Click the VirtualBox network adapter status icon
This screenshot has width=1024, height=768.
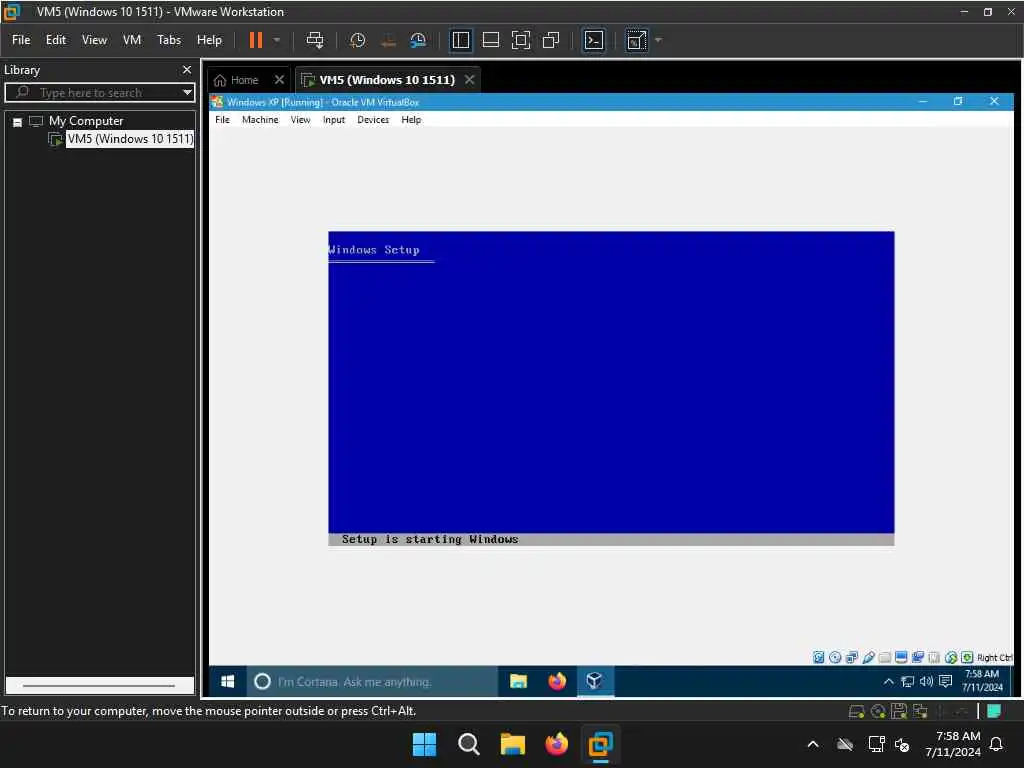coord(852,657)
